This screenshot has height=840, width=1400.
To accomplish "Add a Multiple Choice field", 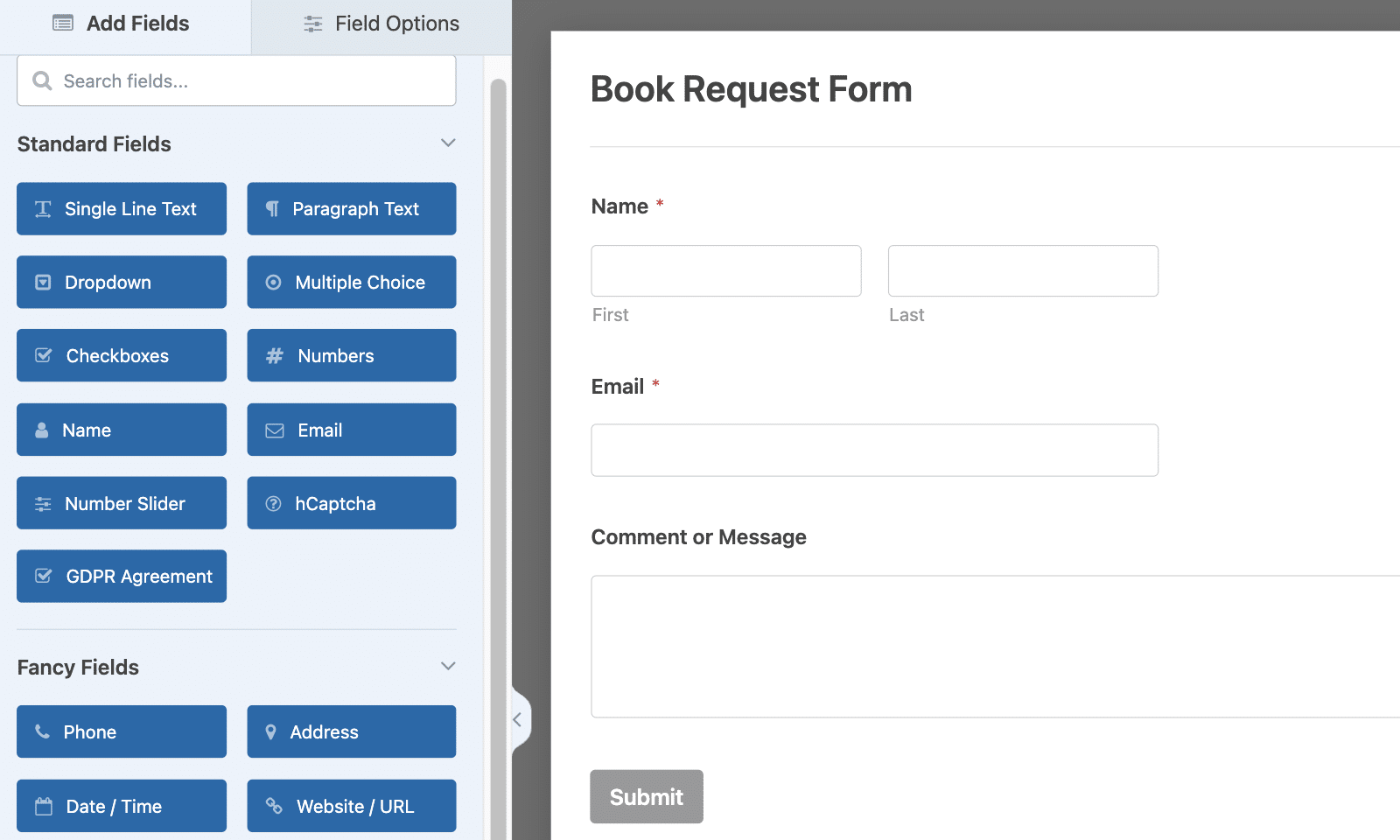I will click(351, 282).
